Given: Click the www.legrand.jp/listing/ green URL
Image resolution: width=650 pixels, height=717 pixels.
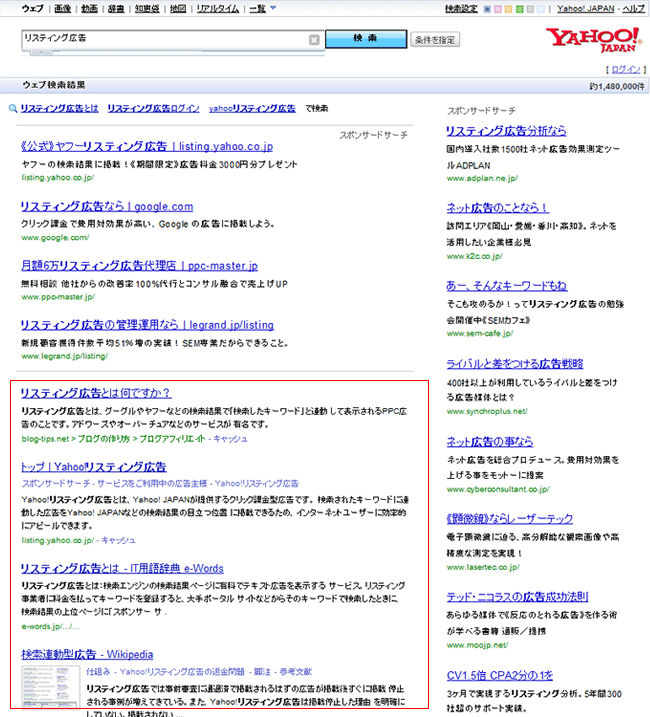Looking at the screenshot, I should (x=64, y=356).
